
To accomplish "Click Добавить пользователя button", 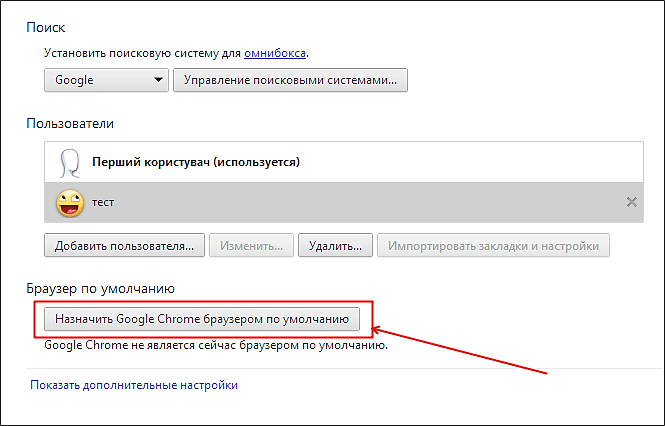I will [124, 245].
